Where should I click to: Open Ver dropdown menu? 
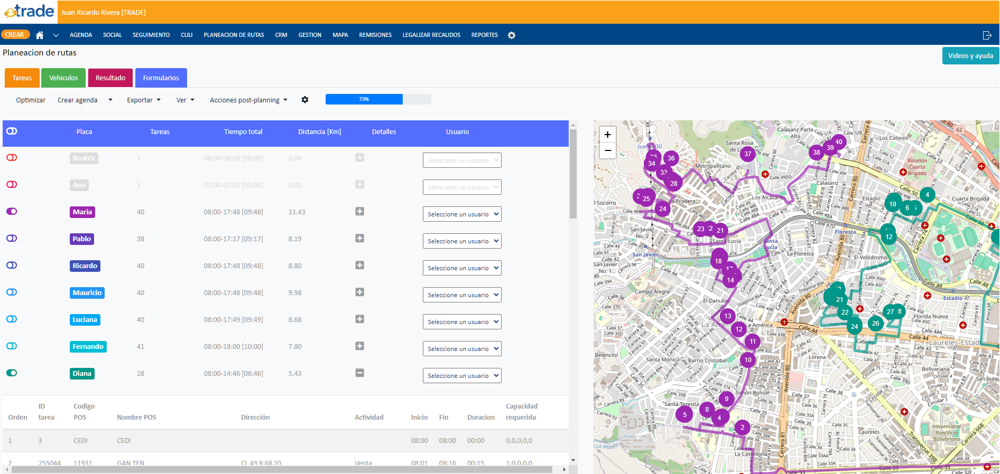(x=185, y=100)
